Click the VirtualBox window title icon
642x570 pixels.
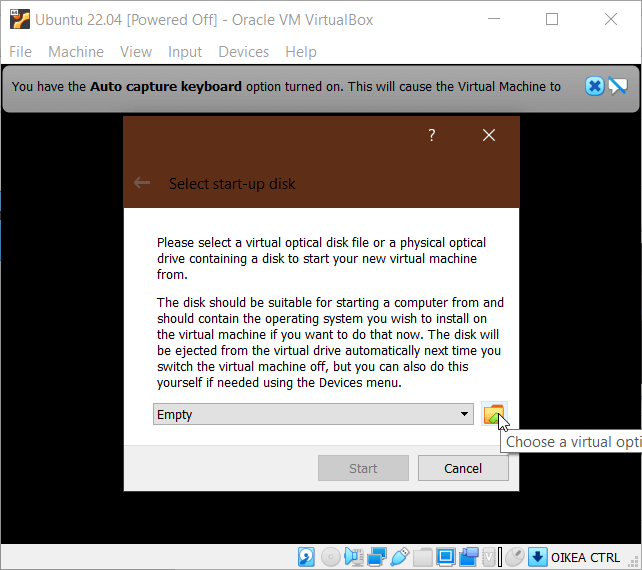20,20
